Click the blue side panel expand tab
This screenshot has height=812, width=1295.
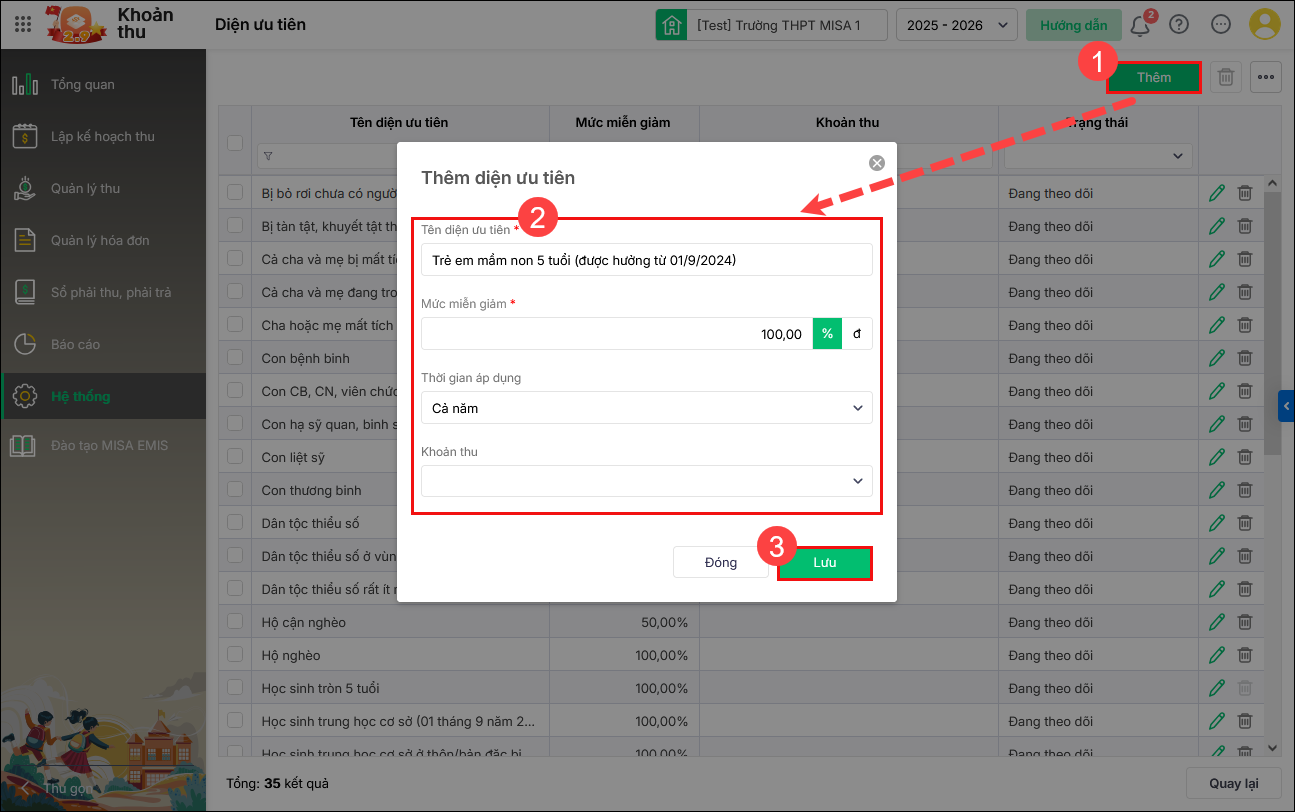pyautogui.click(x=1287, y=405)
